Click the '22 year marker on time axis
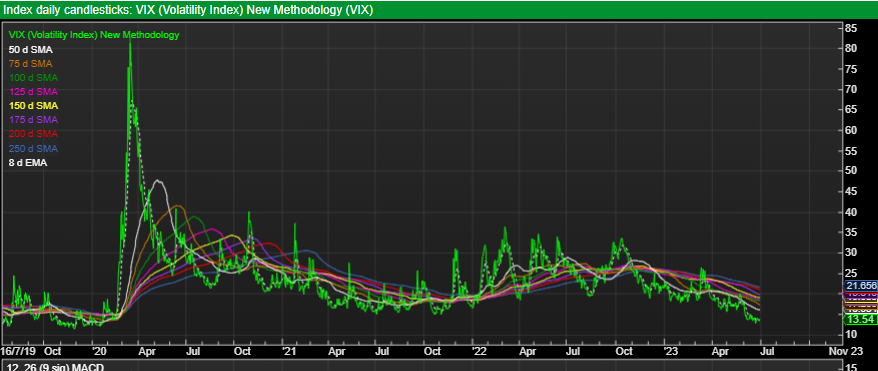Screen dimensions: 878x371 pyautogui.click(x=479, y=351)
